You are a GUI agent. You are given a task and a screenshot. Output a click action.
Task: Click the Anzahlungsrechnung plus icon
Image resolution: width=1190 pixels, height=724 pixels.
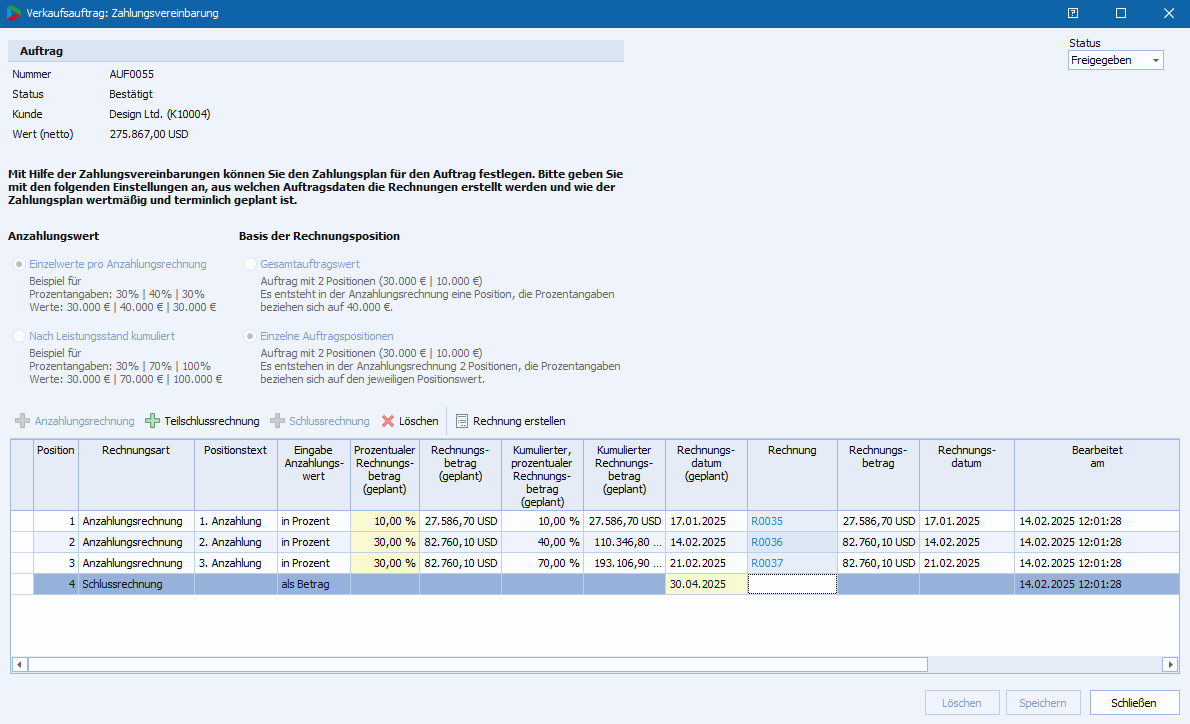click(22, 421)
